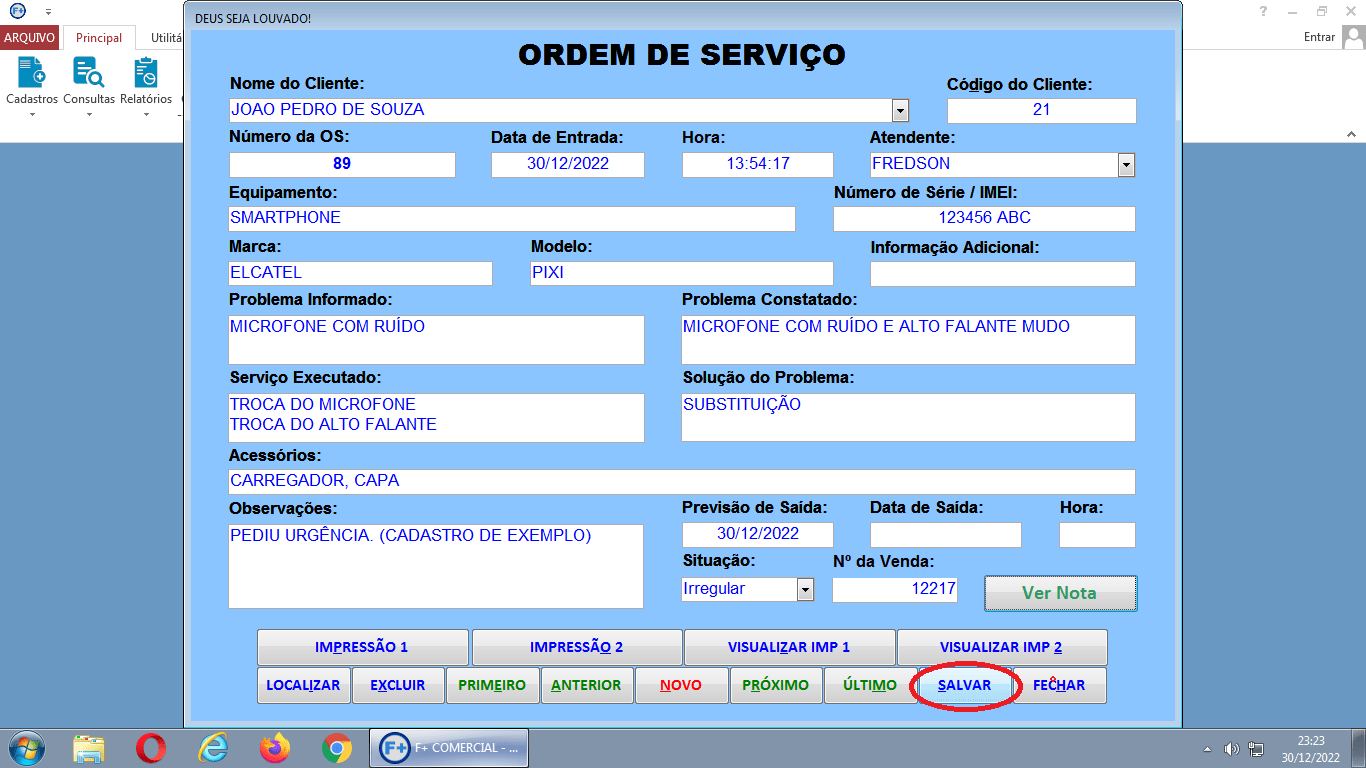Screen dimensions: 1366x768
Task: Switch to F+ COMERCIAL taskbar item
Action: pos(449,748)
